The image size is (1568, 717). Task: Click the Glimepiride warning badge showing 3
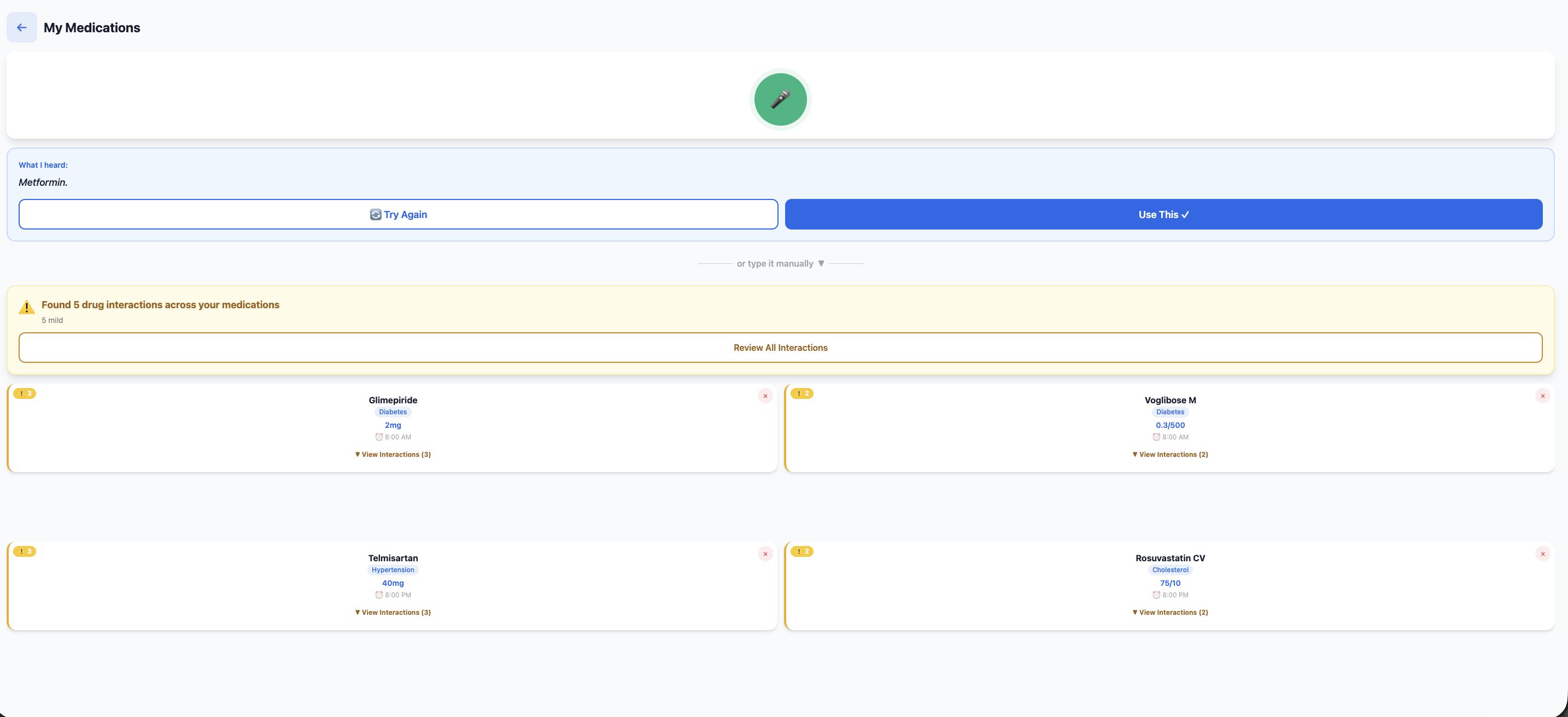click(25, 393)
